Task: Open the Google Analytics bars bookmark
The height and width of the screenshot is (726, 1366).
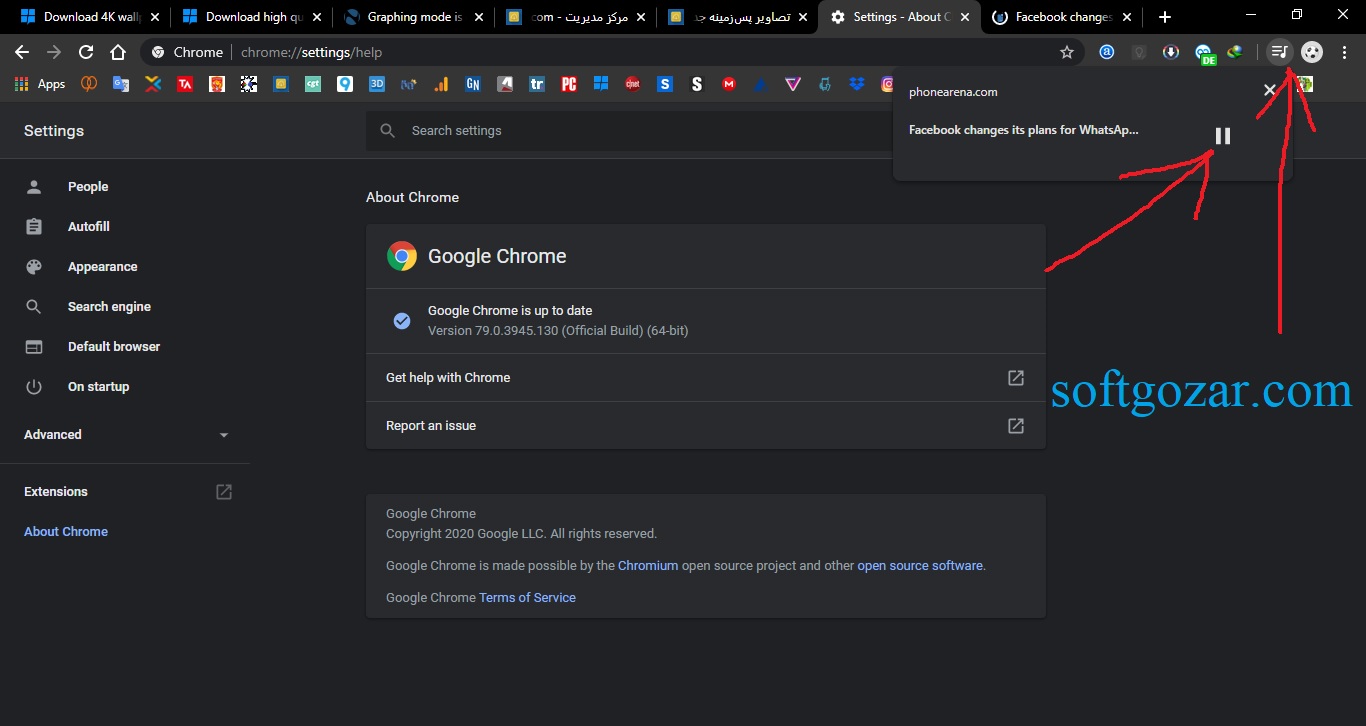Action: click(441, 84)
